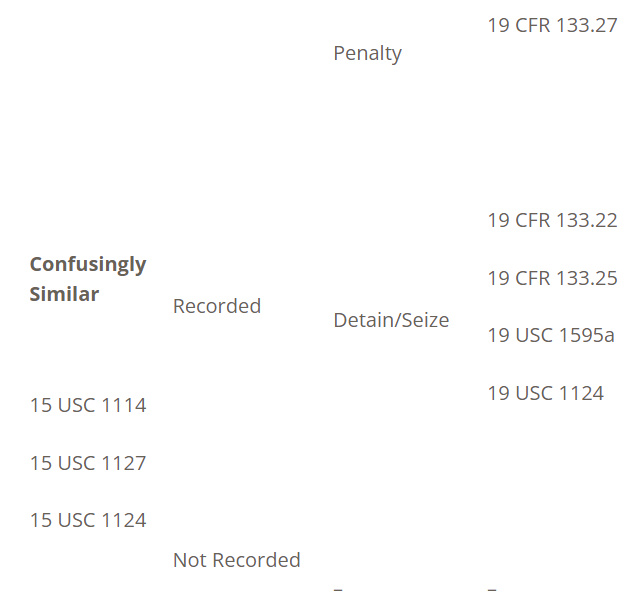625x596 pixels.
Task: Click the word Not before Recorded
Action: (189, 560)
